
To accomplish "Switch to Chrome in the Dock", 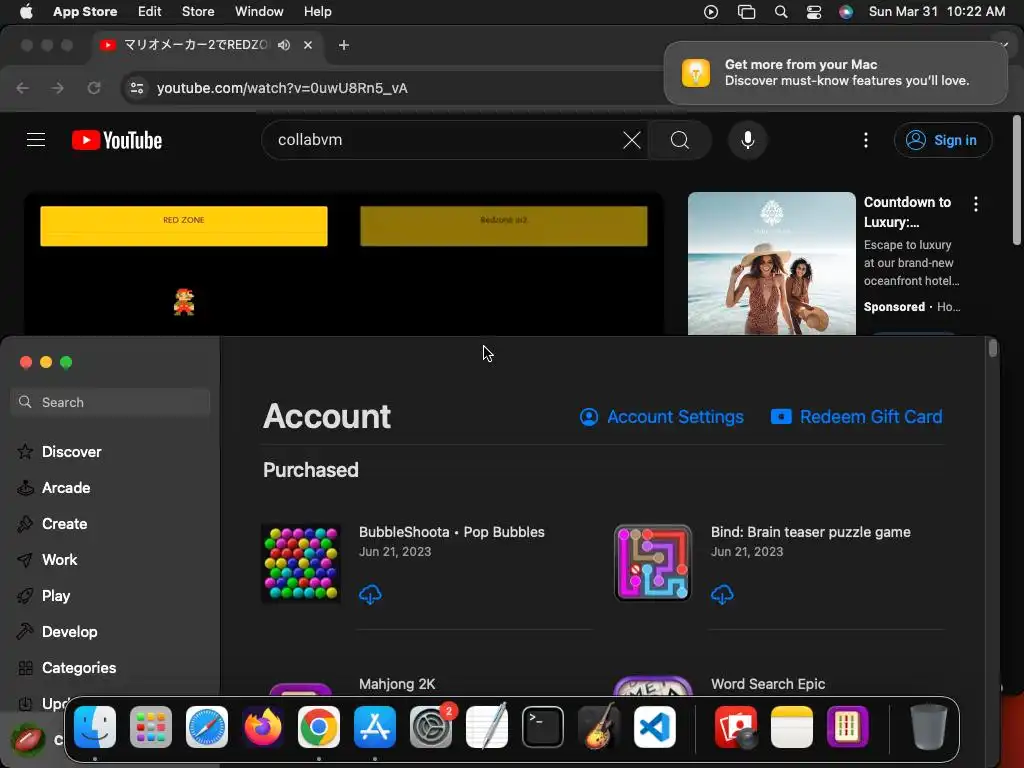I will (x=319, y=727).
